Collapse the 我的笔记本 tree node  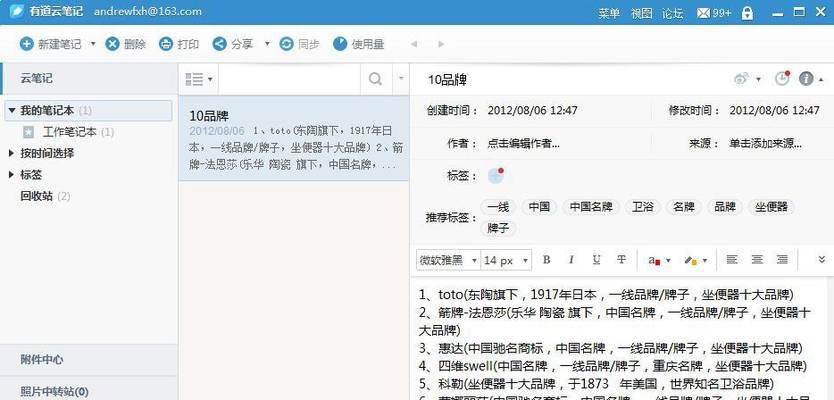[x=12, y=111]
